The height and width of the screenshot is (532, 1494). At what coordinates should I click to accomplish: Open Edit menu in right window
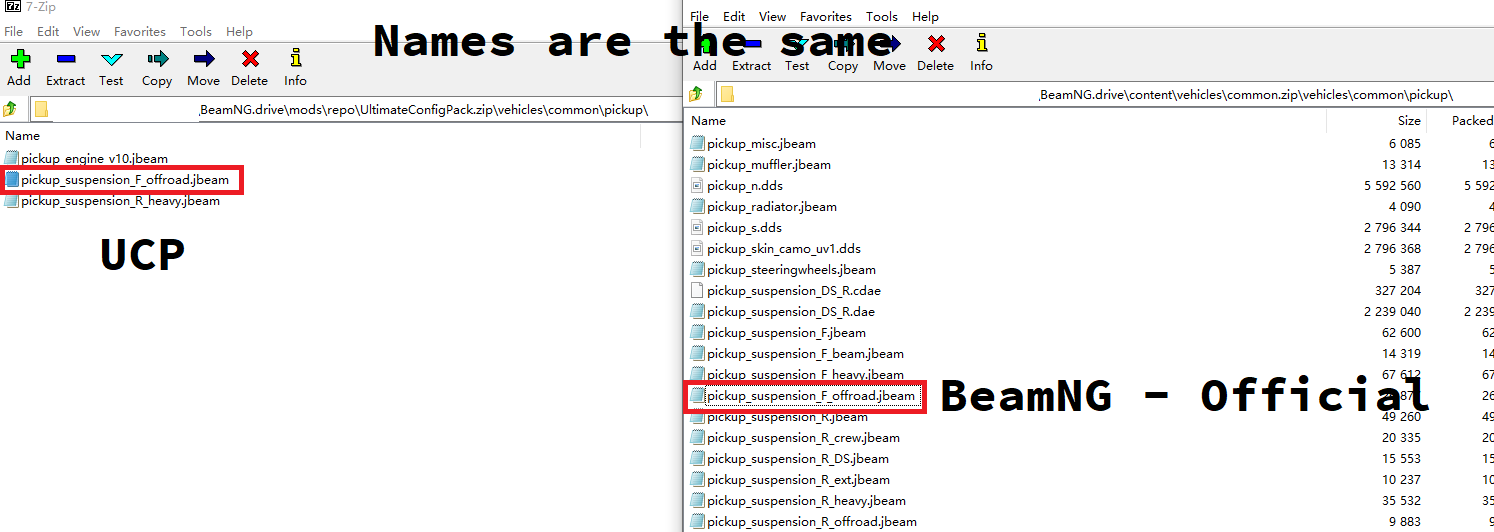coord(734,16)
